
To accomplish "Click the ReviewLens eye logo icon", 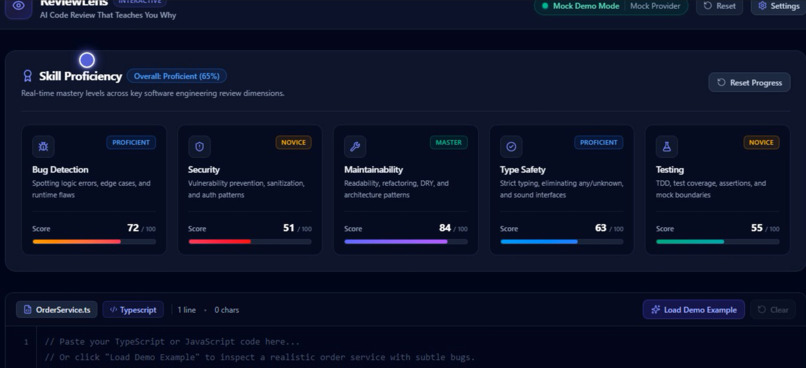I will 19,6.
